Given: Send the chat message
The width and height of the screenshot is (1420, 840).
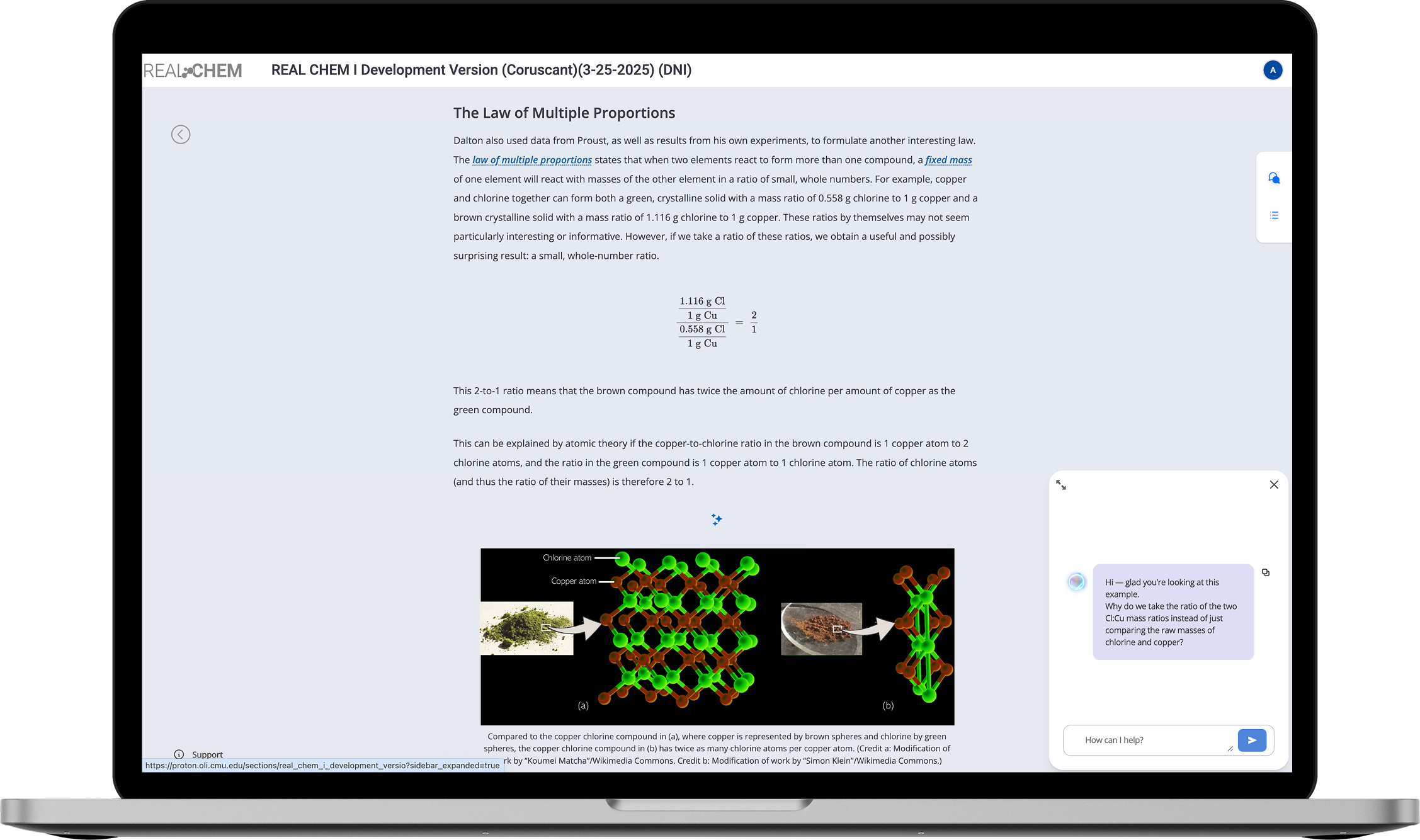Looking at the screenshot, I should pos(1251,740).
